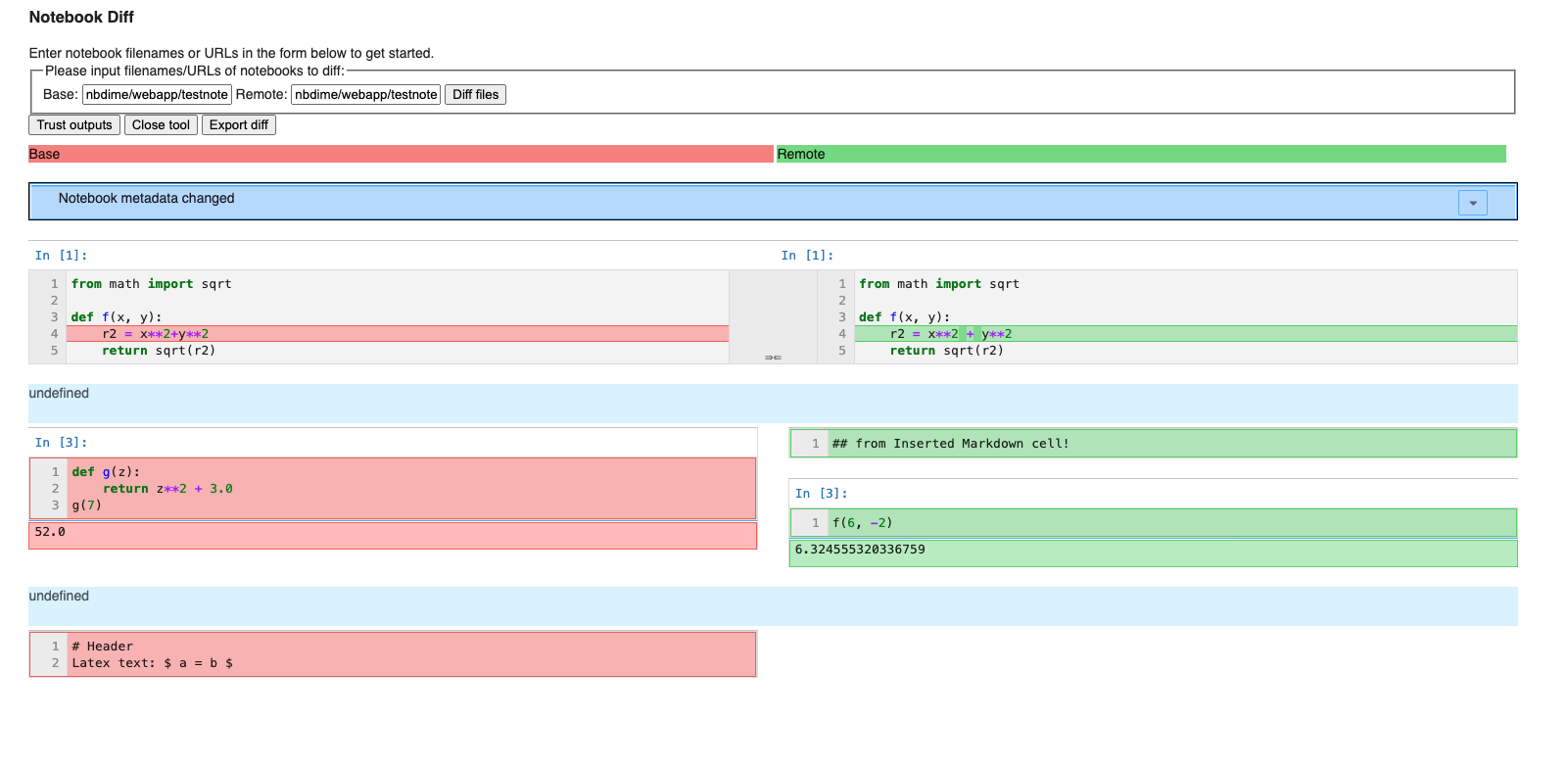Click the red Base column header
The image size is (1568, 768).
[400, 155]
